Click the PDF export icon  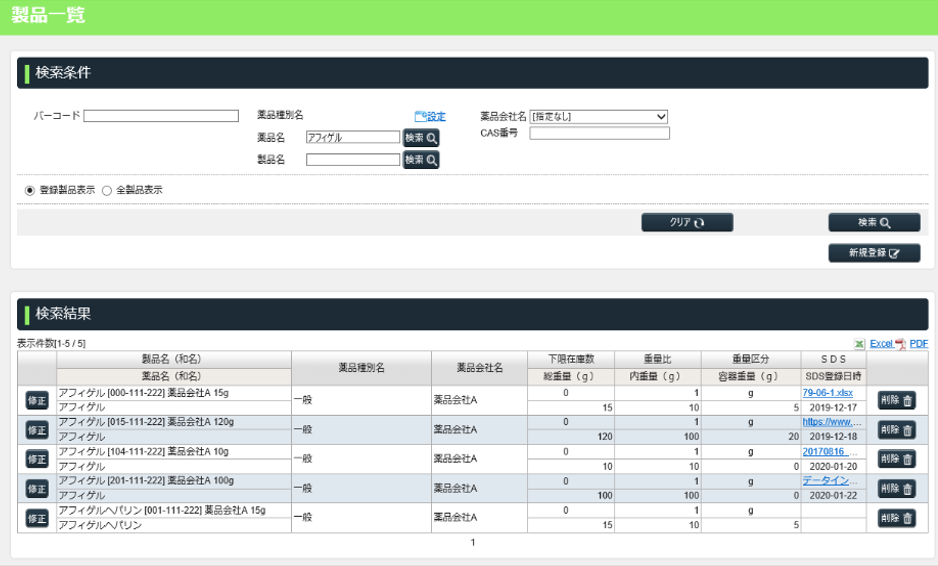click(x=900, y=344)
